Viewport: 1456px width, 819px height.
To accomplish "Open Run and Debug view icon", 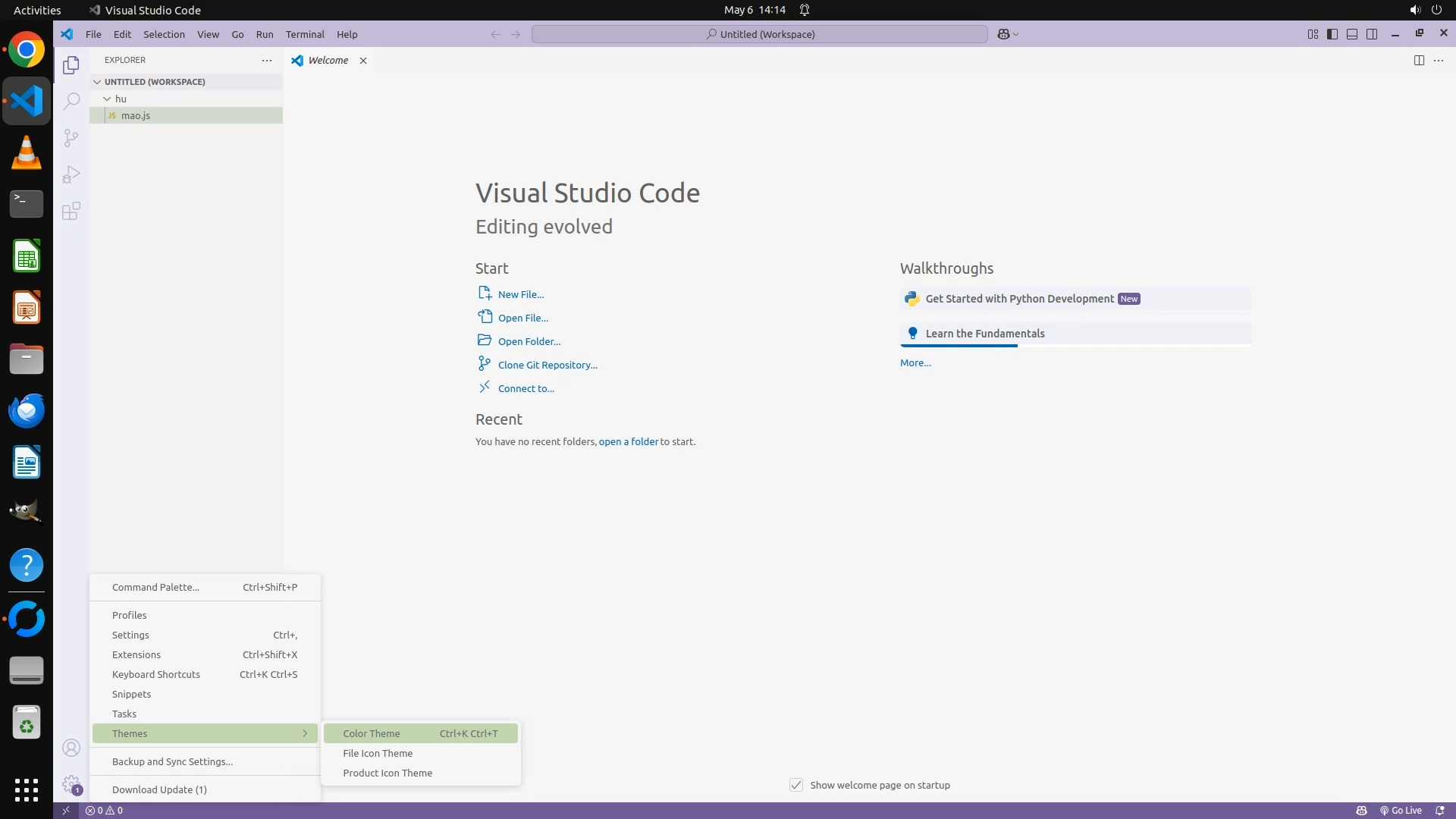I will [x=71, y=174].
